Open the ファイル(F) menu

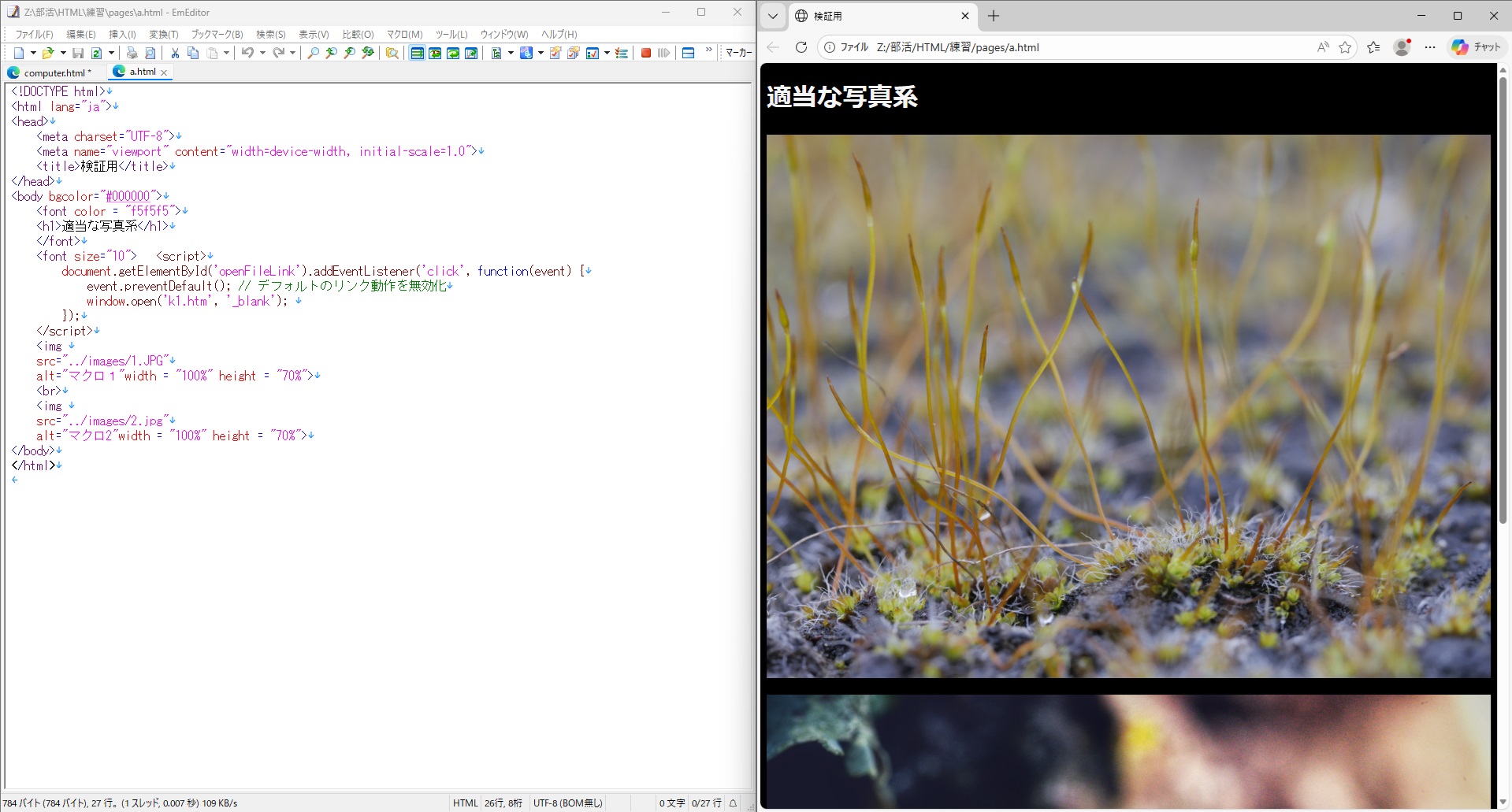(x=34, y=34)
